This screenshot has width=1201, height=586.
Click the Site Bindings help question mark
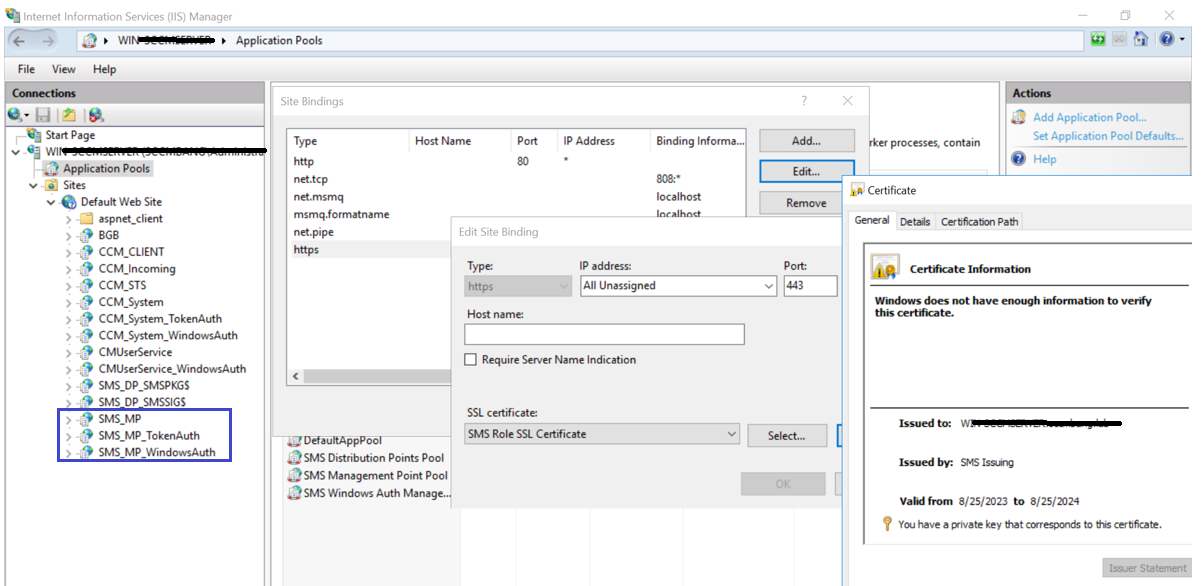[804, 101]
